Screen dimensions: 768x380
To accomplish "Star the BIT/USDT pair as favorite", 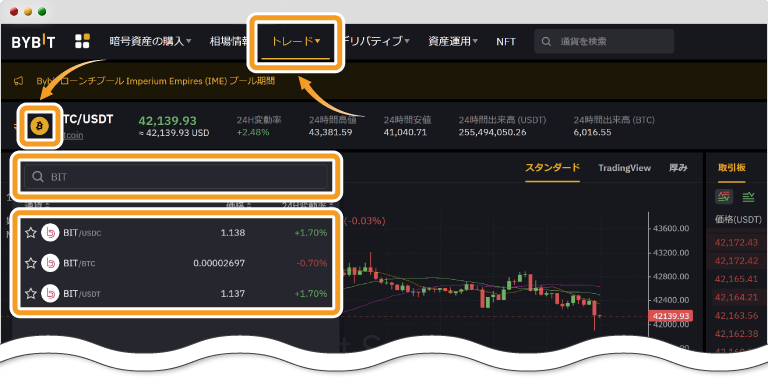I will (31, 294).
